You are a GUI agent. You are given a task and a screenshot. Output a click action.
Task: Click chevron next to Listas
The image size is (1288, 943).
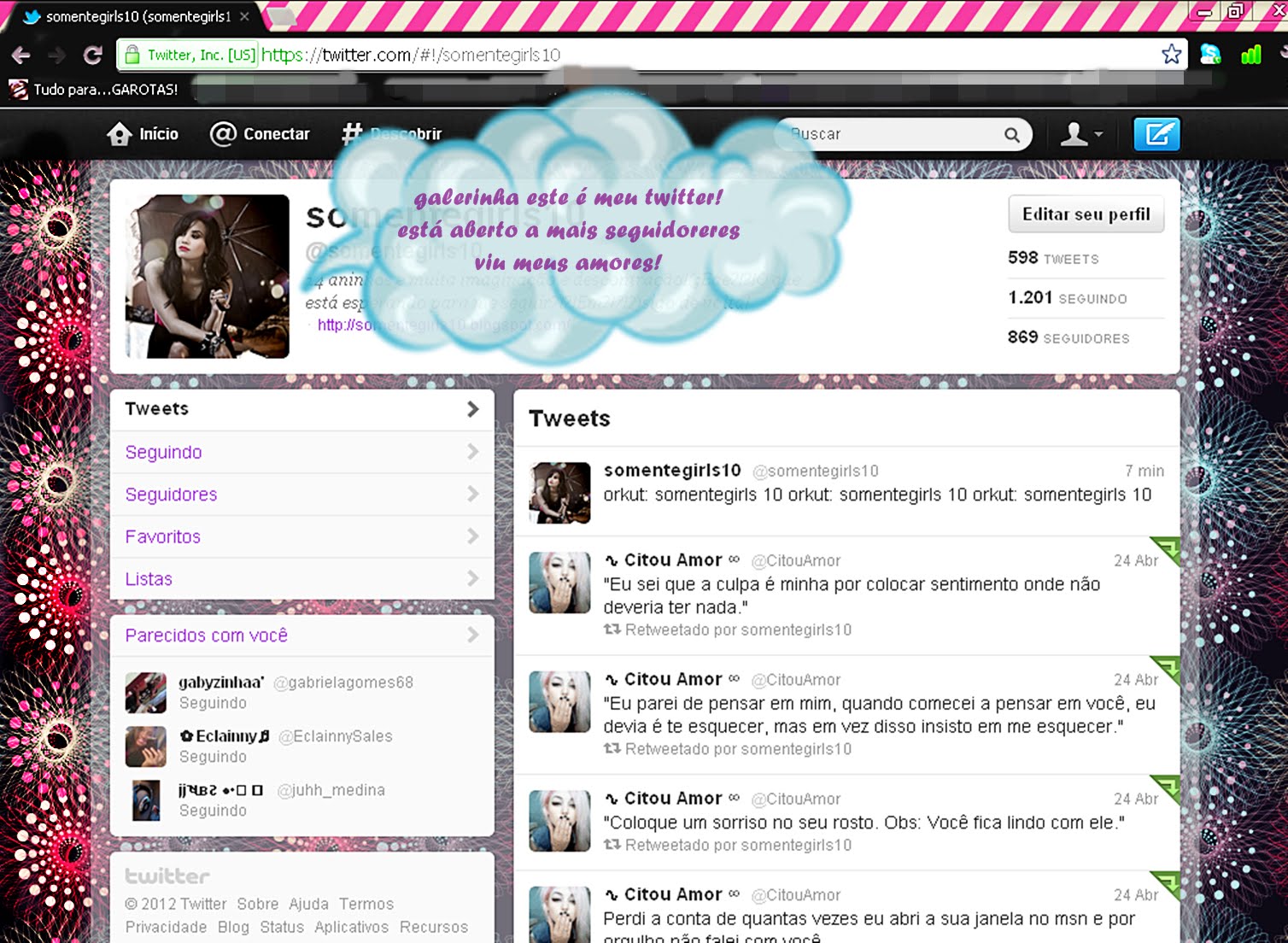tap(472, 578)
